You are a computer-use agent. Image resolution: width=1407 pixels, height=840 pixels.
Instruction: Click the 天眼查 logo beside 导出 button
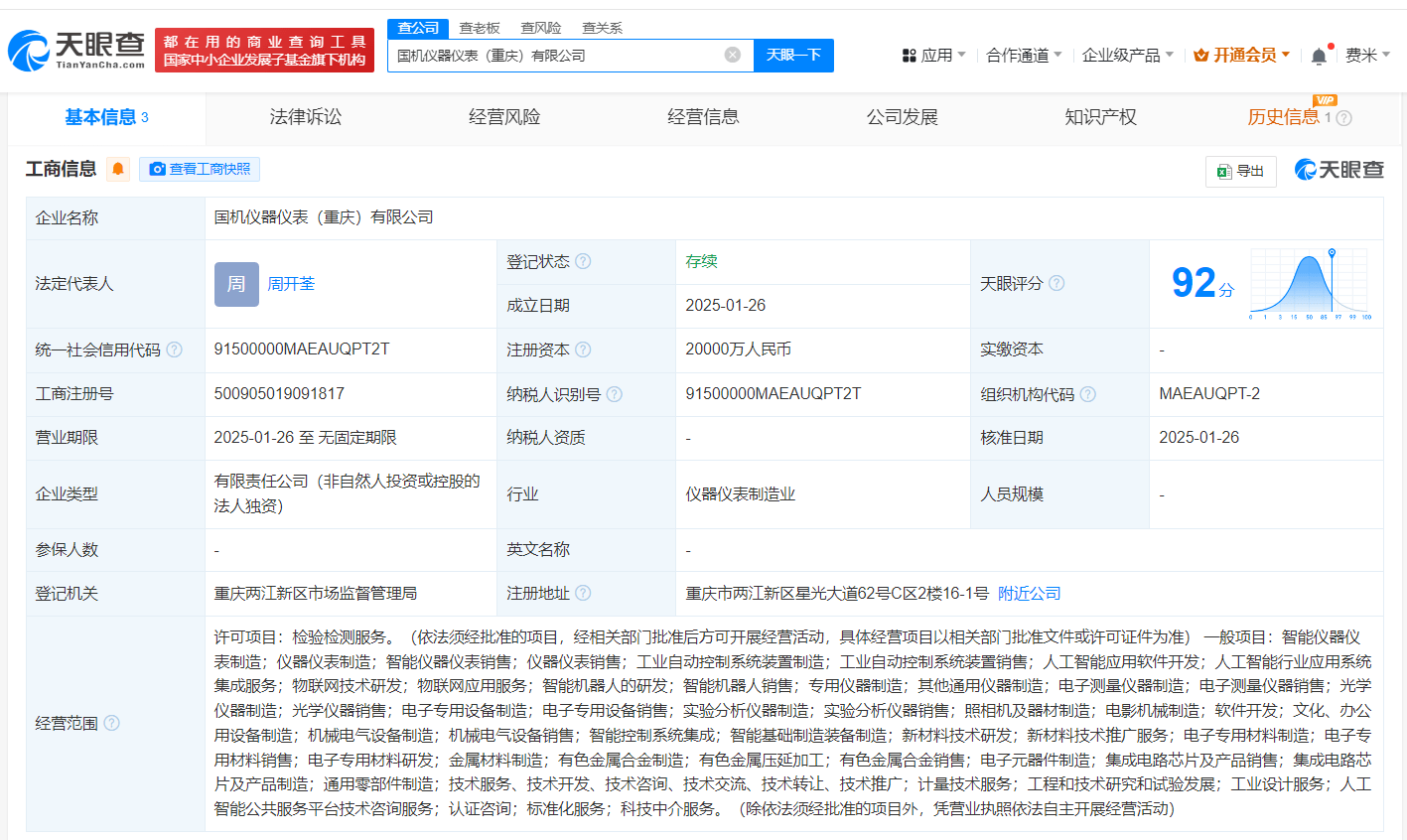tap(1339, 170)
